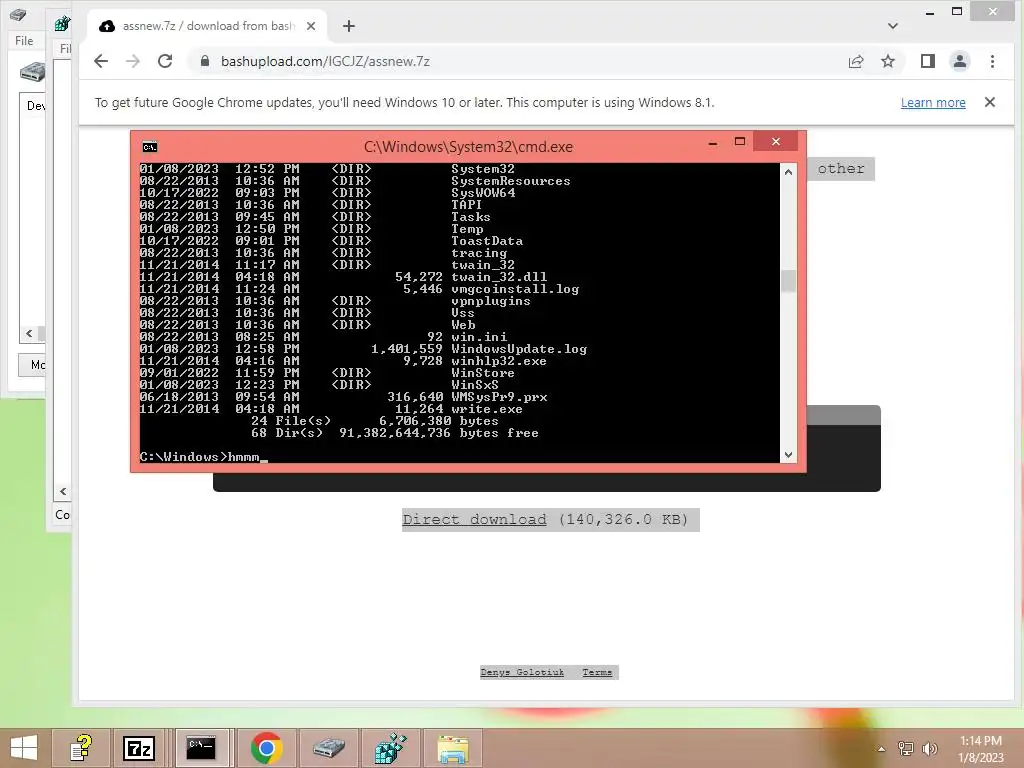The image size is (1024, 768).
Task: Select the assnew.7z download tab
Action: [207, 26]
